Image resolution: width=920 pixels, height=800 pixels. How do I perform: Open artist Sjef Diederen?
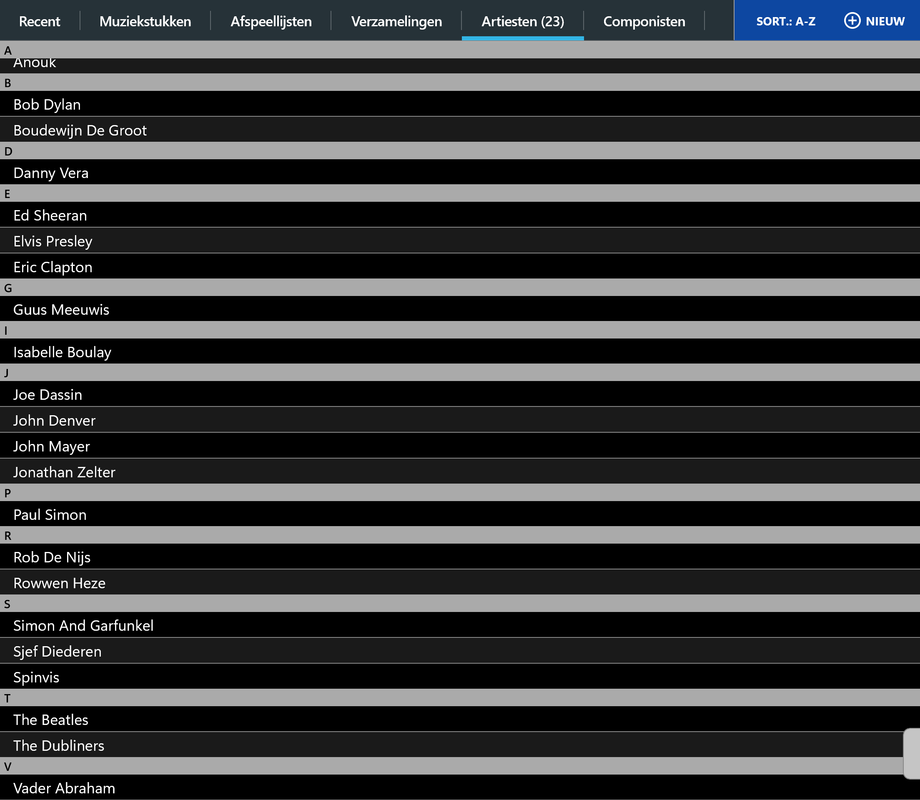pos(460,651)
